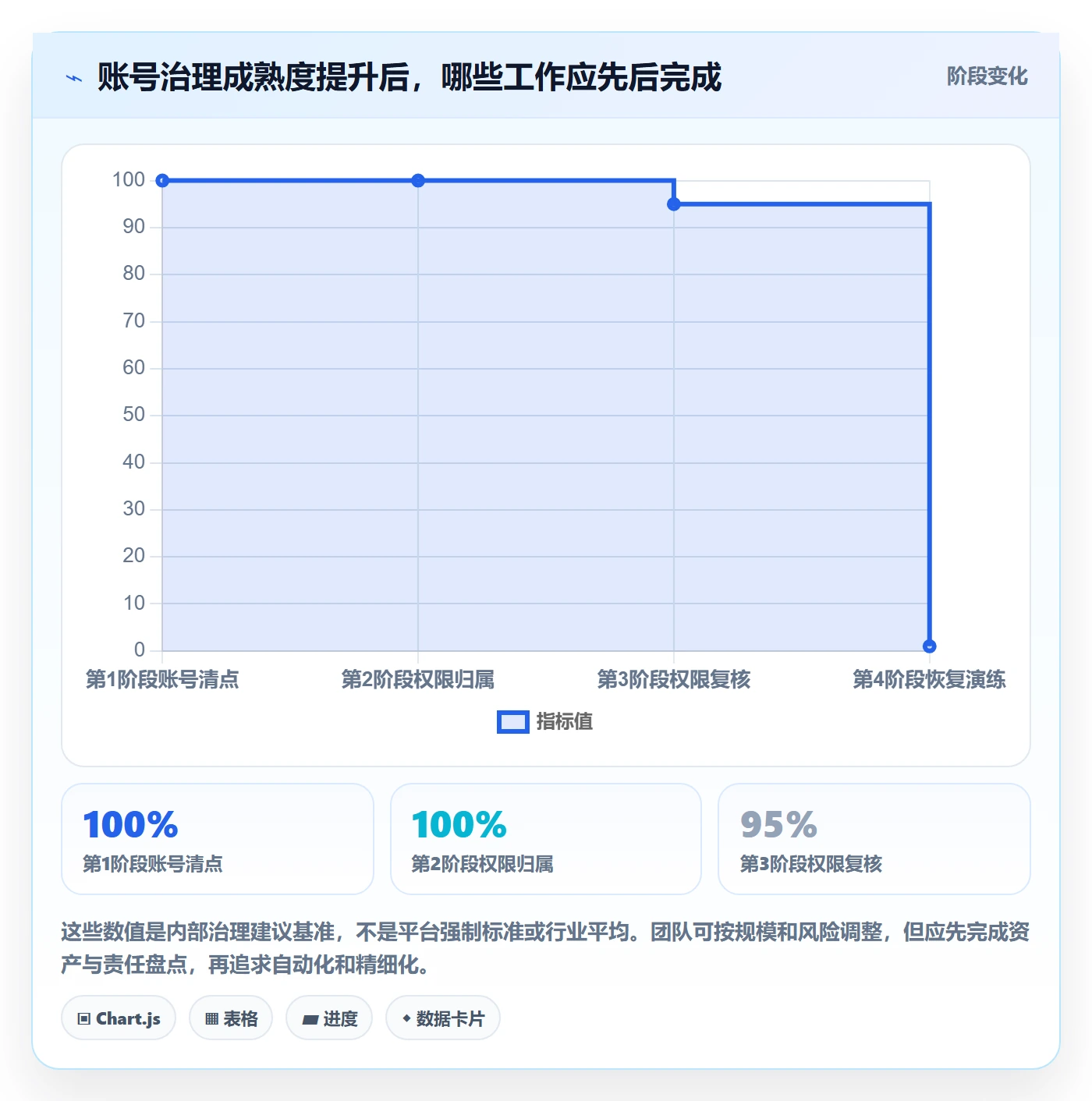Screen dimensions: 1092x1101
Task: Click the note paragraph starting 这些数值是内部治理建议基准
Action: pos(546,948)
